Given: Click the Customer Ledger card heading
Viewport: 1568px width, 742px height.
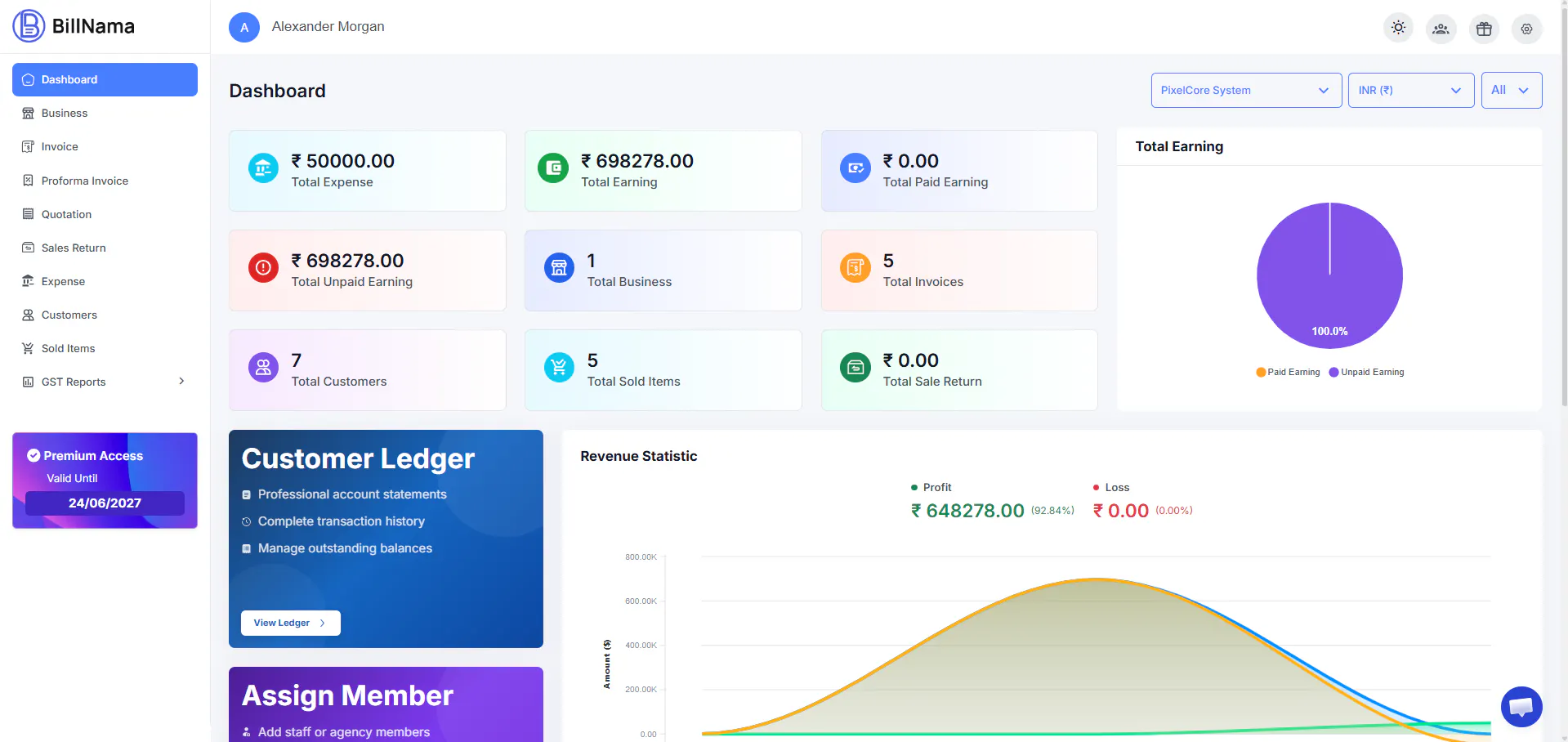Looking at the screenshot, I should (358, 458).
